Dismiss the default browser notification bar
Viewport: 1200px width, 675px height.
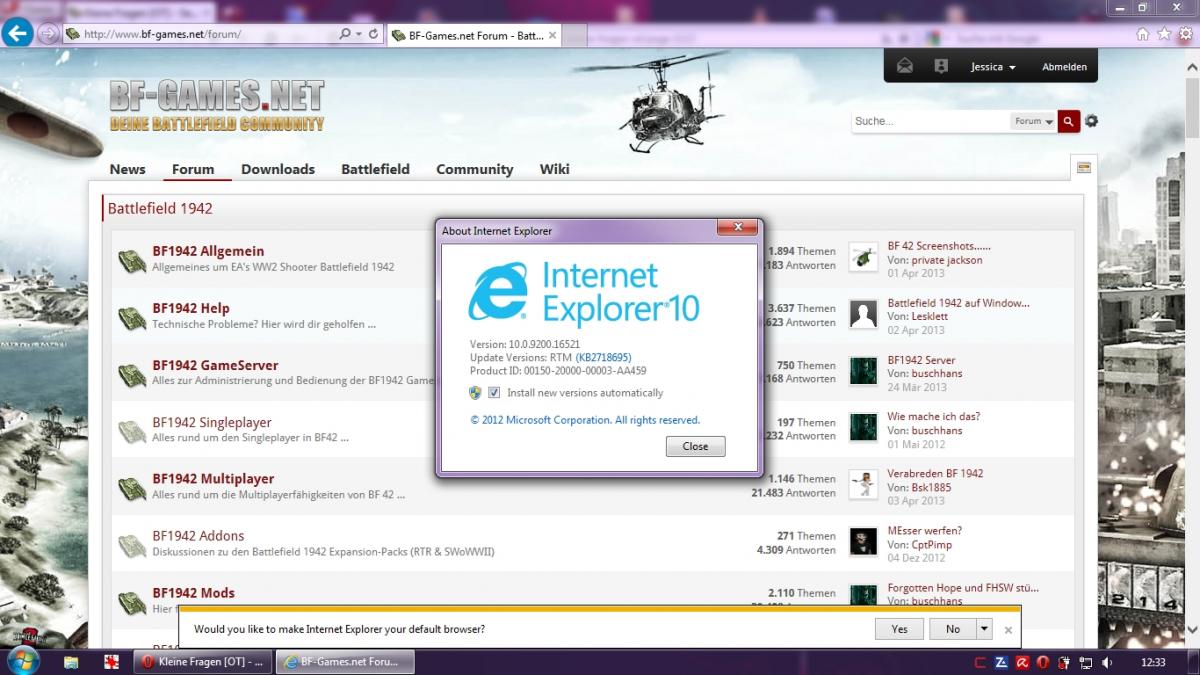click(x=1008, y=630)
